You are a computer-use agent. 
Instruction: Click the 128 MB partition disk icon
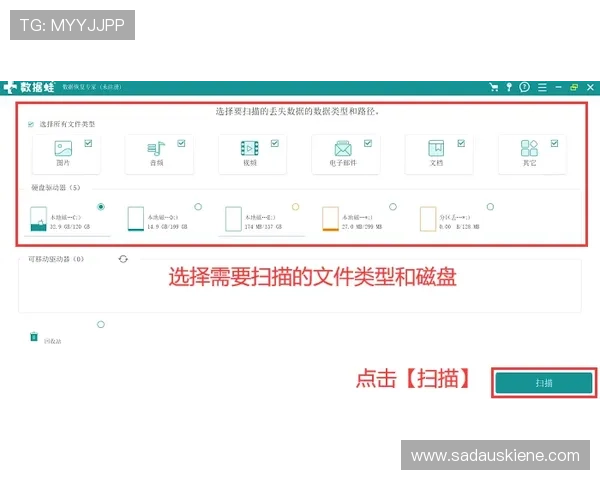click(428, 219)
